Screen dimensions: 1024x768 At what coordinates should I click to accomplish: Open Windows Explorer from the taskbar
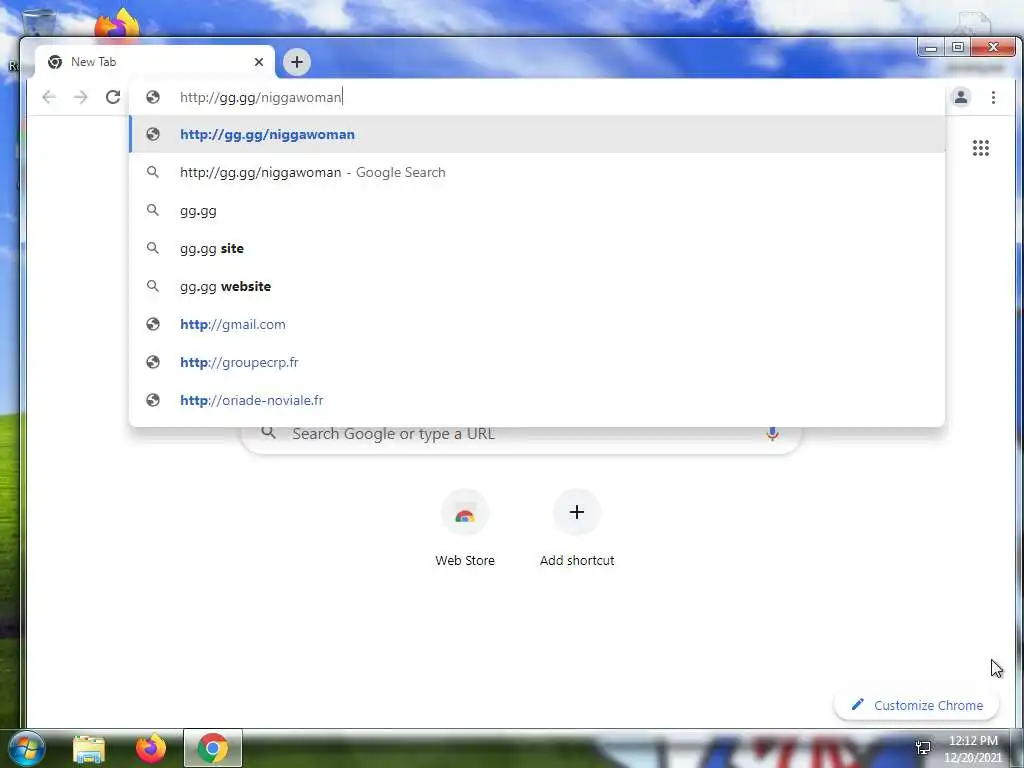(89, 748)
